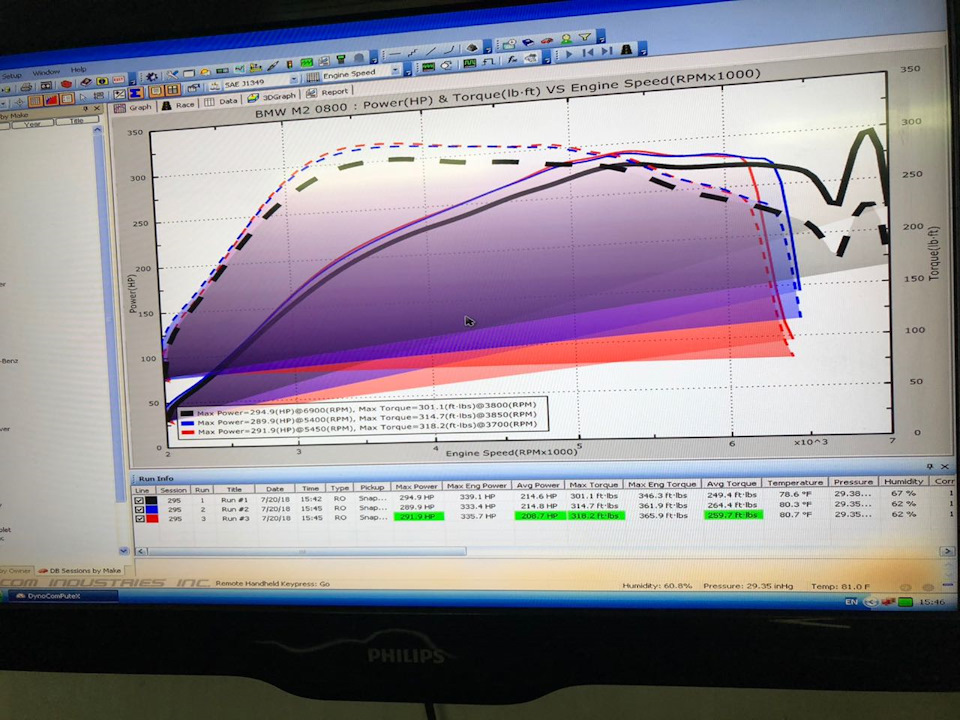The height and width of the screenshot is (720, 960).
Task: Click the red color swatch for Run #3
Action: [x=152, y=519]
